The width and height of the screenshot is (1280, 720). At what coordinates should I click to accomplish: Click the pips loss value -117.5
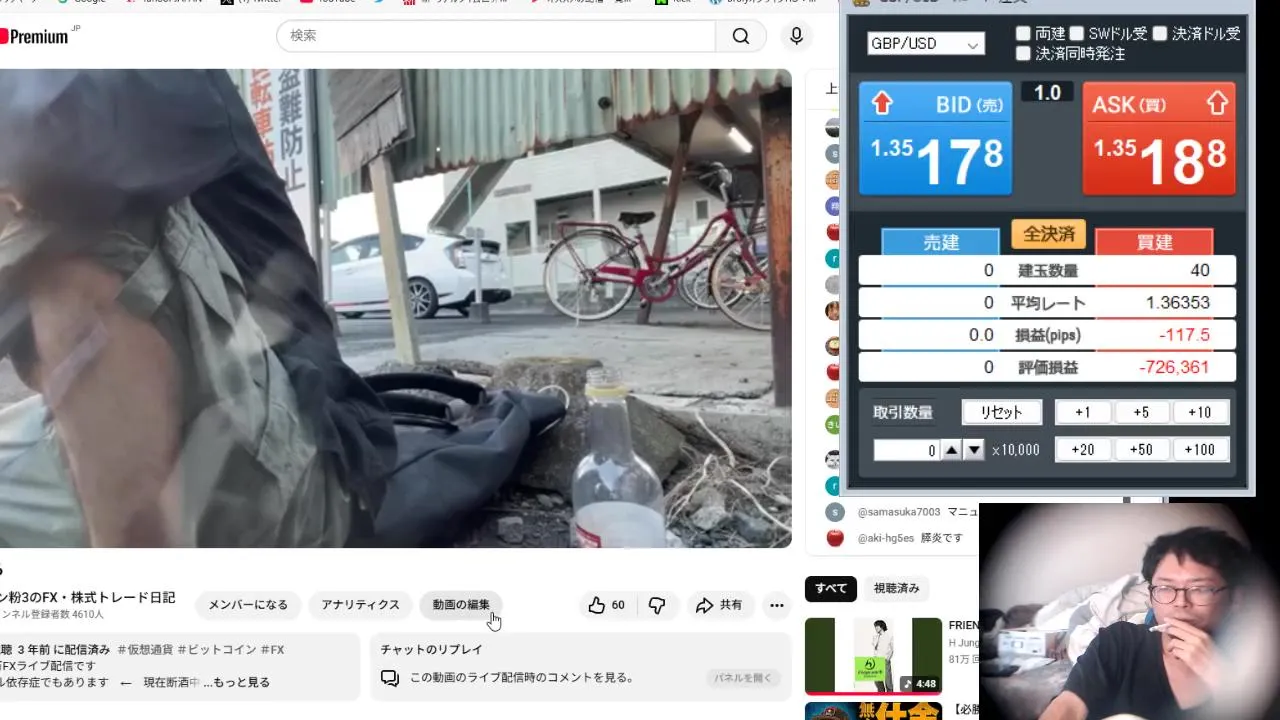pos(1184,335)
